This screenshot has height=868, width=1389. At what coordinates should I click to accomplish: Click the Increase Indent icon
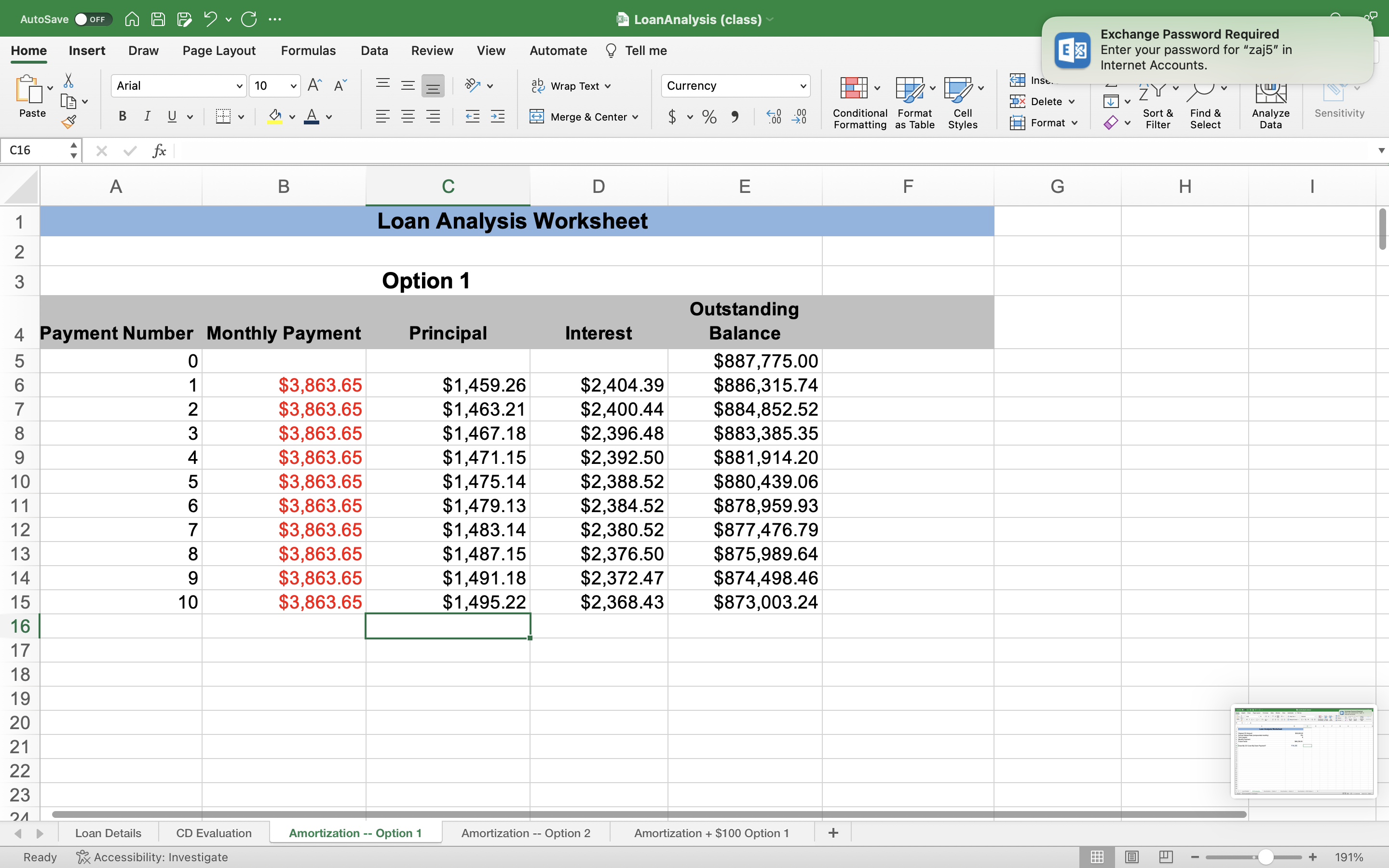coord(498,117)
